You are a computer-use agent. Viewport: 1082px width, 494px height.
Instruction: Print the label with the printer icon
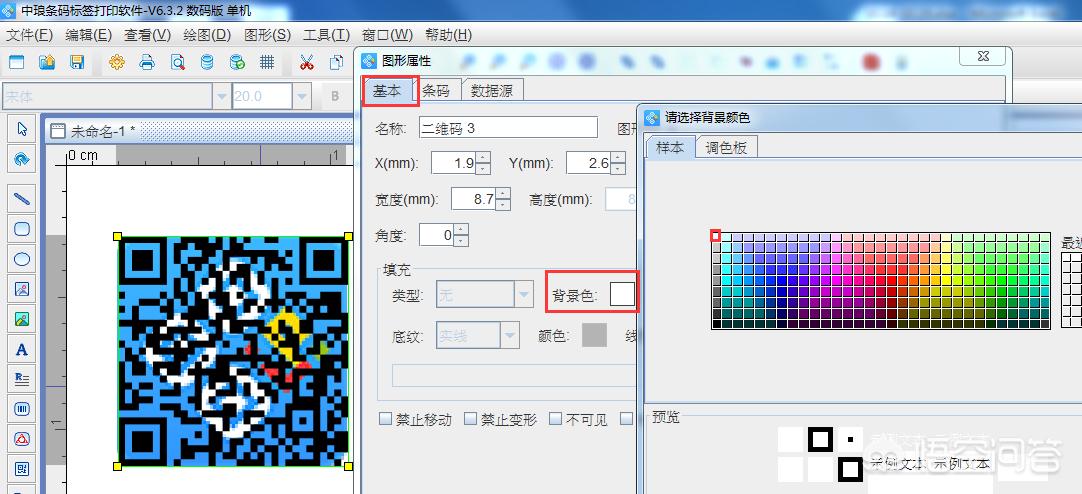click(x=147, y=62)
